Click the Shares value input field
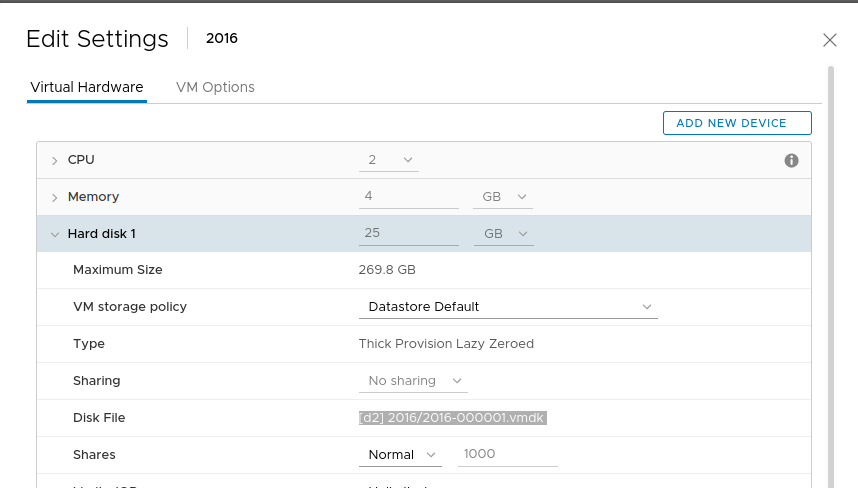858x488 pixels. 508,455
